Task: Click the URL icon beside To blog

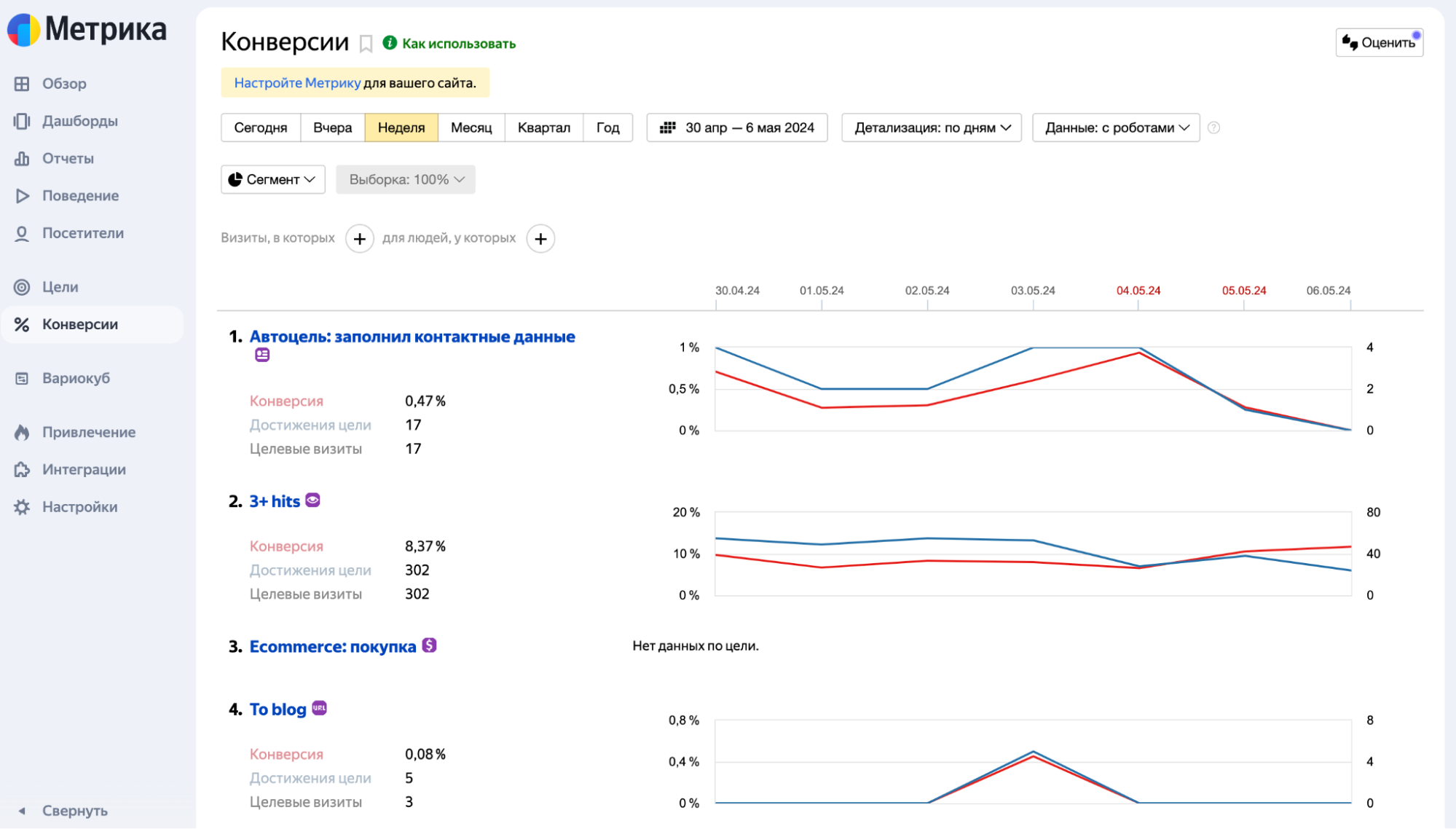Action: (x=319, y=708)
